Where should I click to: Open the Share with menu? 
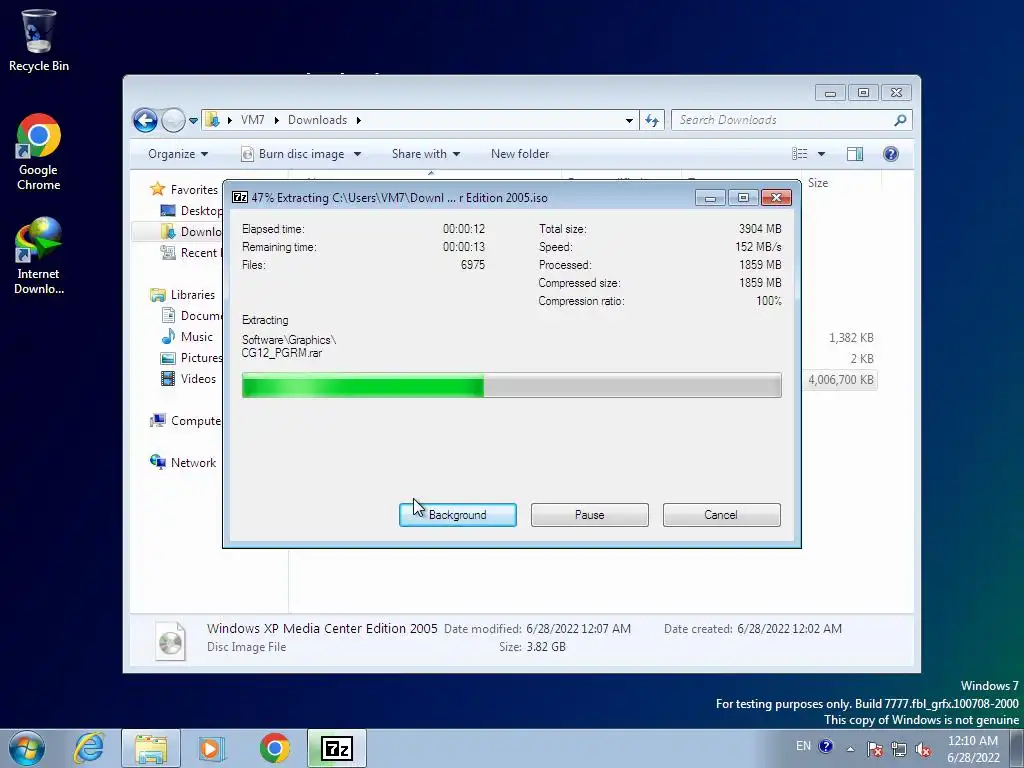(426, 154)
